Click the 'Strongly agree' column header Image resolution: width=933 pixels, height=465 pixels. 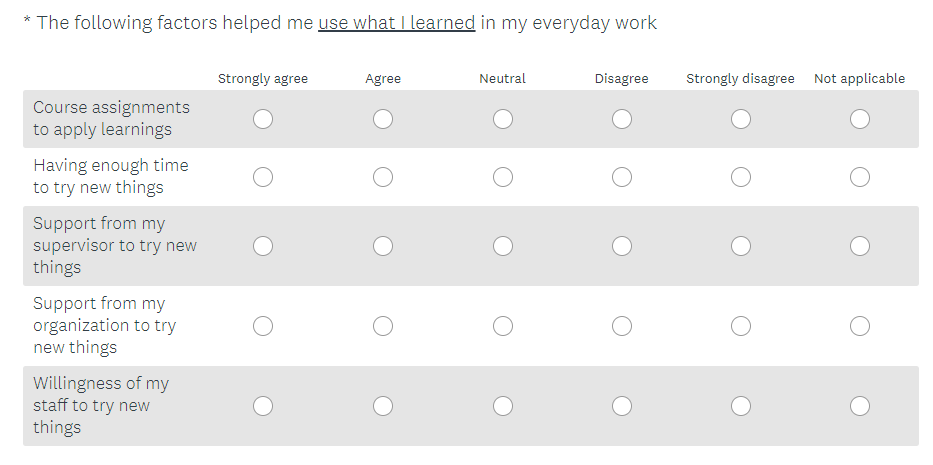(263, 78)
